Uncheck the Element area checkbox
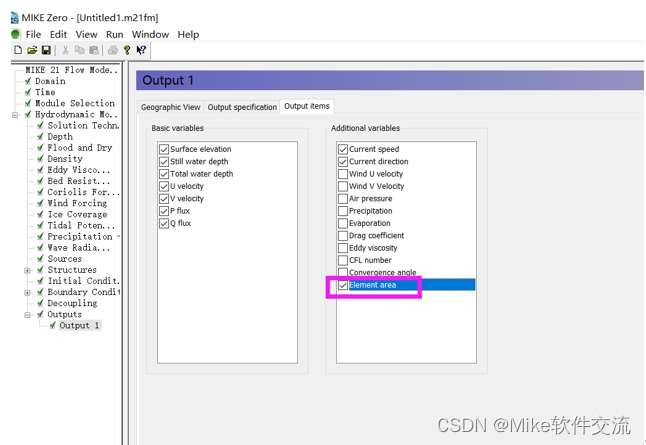Screen dimensions: 646x445 pyautogui.click(x=343, y=285)
